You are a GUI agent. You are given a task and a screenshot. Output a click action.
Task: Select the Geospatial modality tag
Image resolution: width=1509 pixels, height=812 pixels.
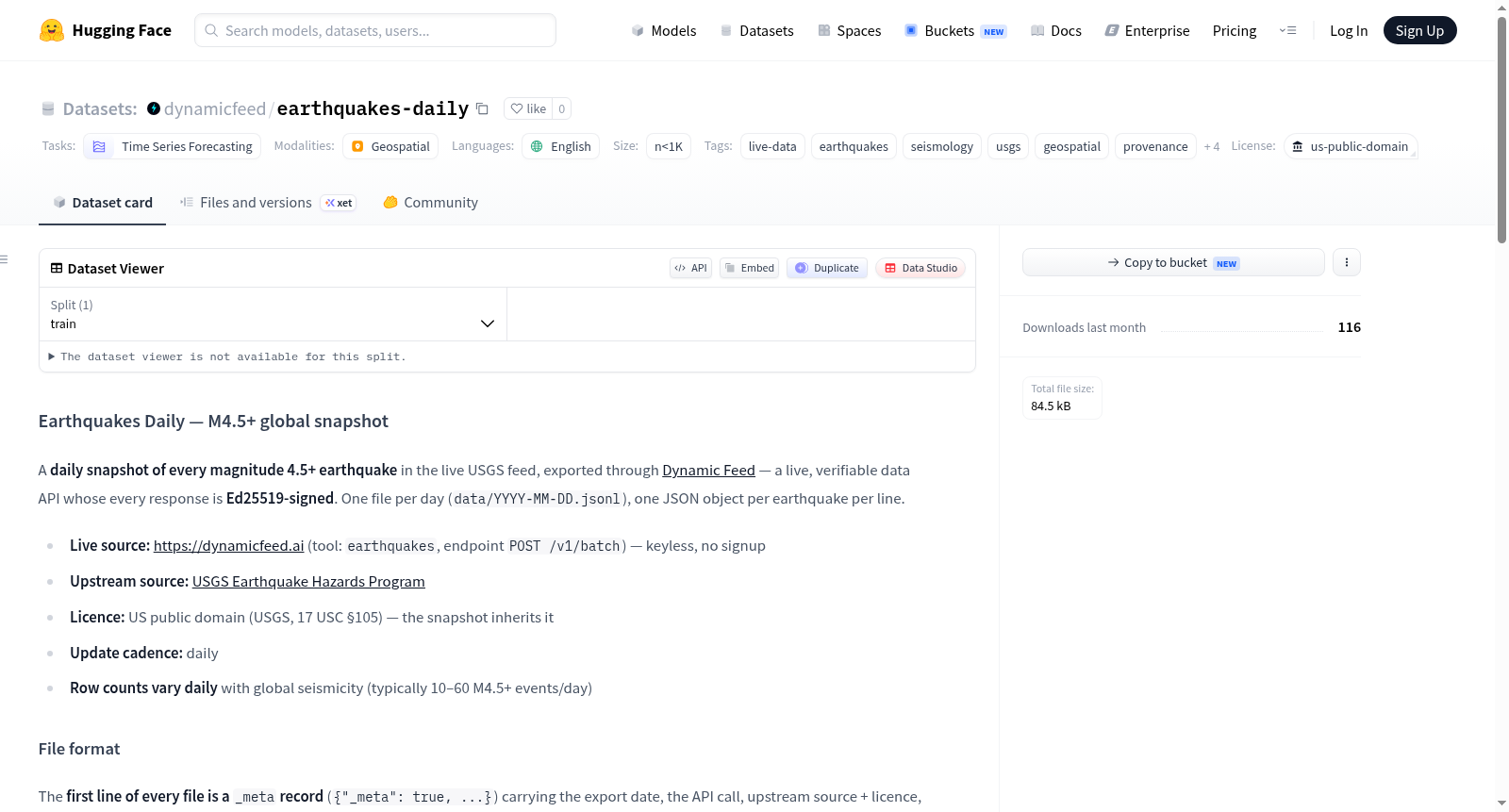390,146
